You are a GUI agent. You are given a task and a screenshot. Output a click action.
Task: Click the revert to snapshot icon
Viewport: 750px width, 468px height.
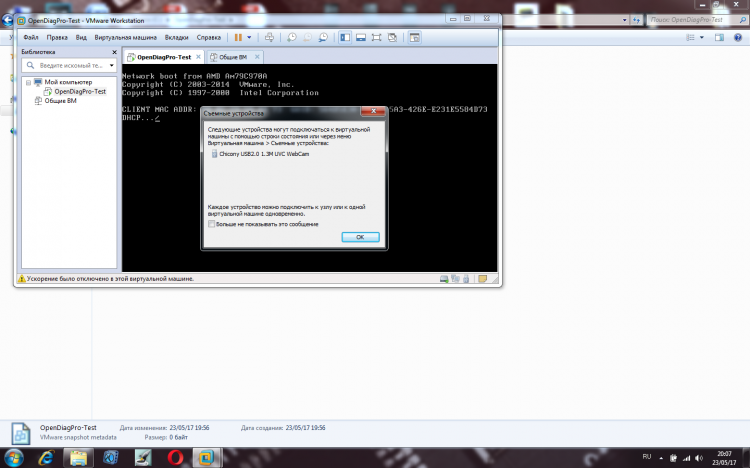coord(307,37)
